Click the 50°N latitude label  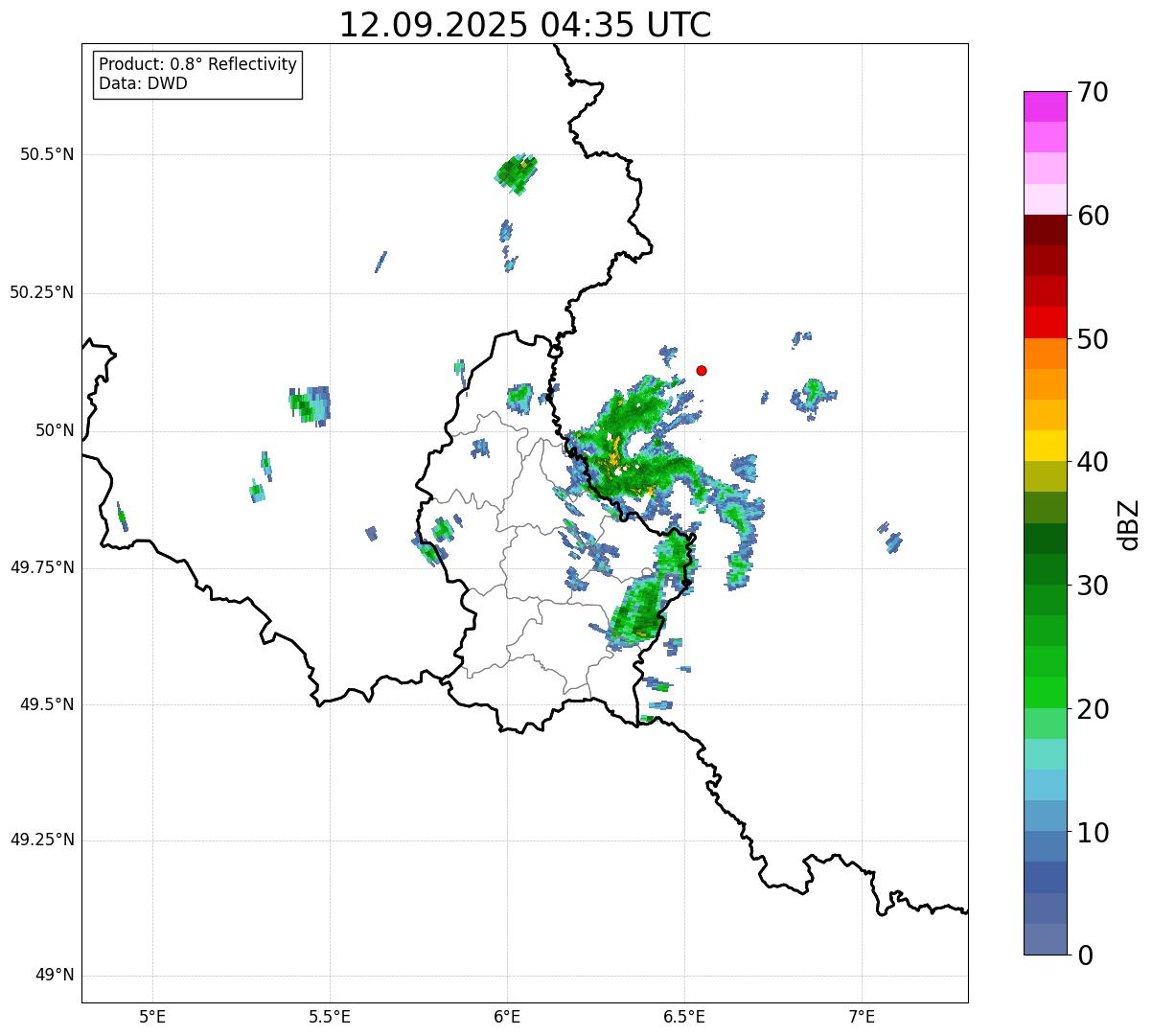tap(54, 430)
